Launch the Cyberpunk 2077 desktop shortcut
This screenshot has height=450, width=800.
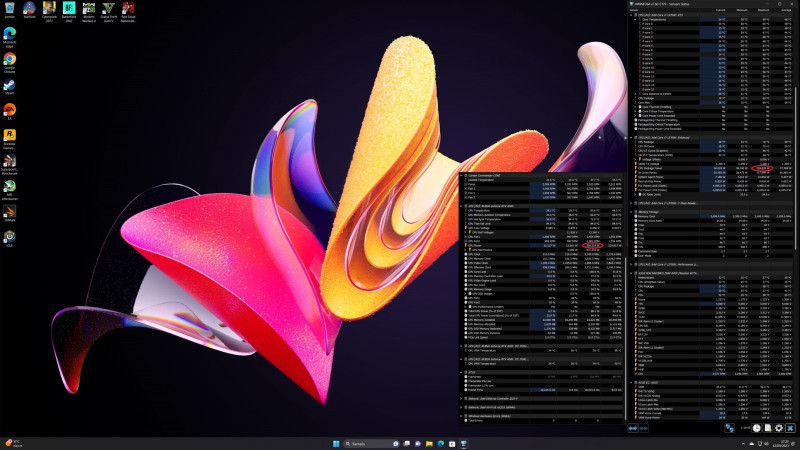point(49,11)
